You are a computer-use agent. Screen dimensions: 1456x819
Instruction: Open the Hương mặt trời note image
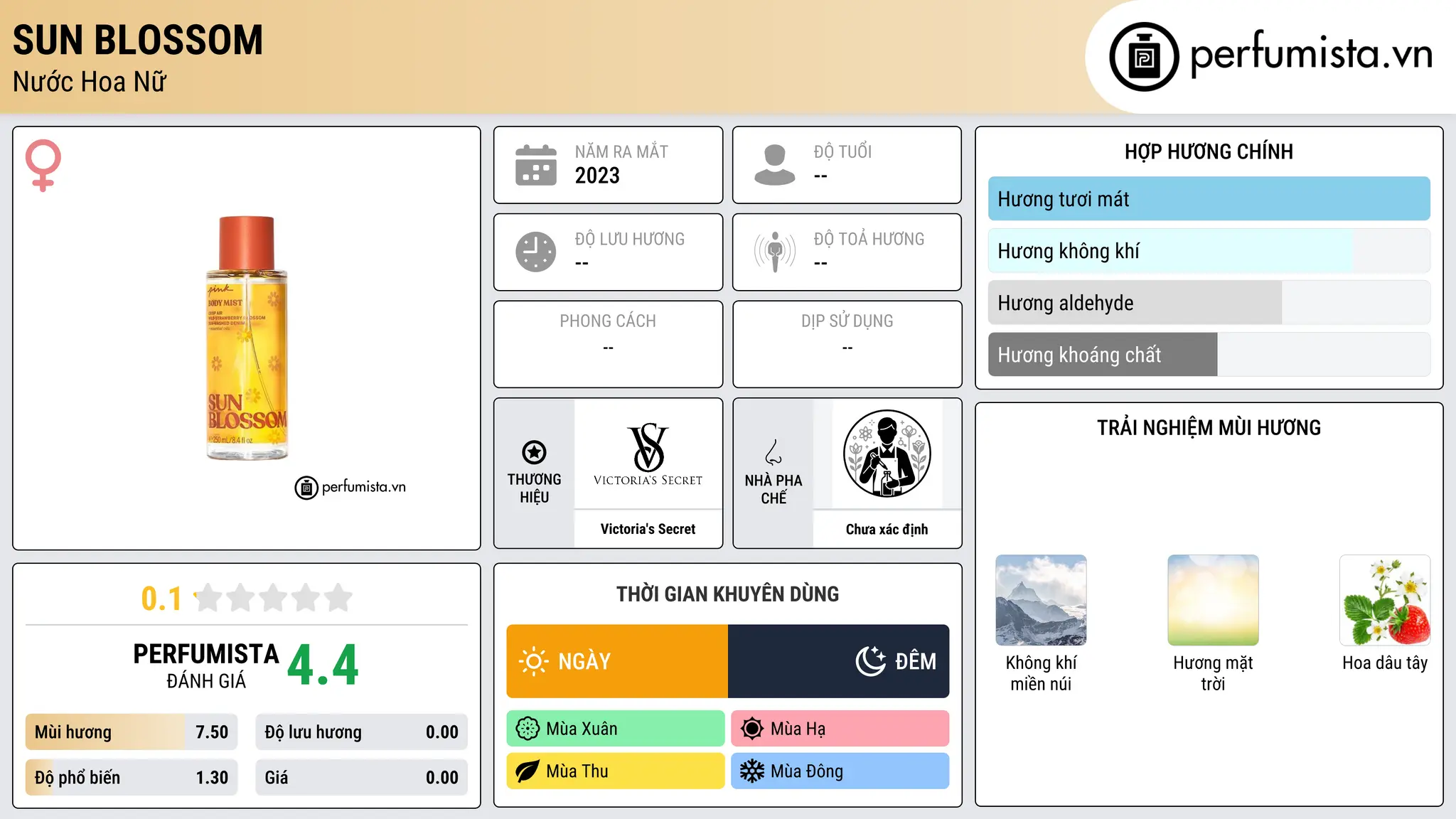point(1213,600)
